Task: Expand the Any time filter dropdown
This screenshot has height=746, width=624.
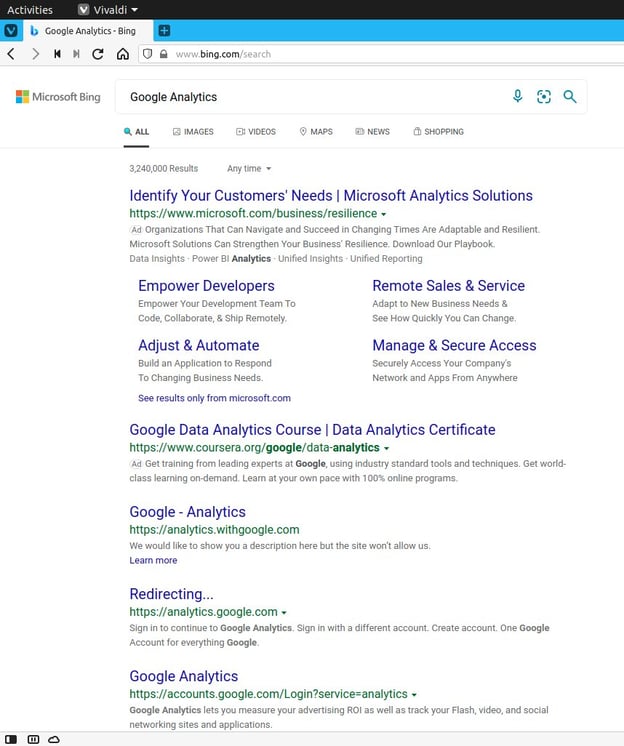Action: (x=249, y=169)
